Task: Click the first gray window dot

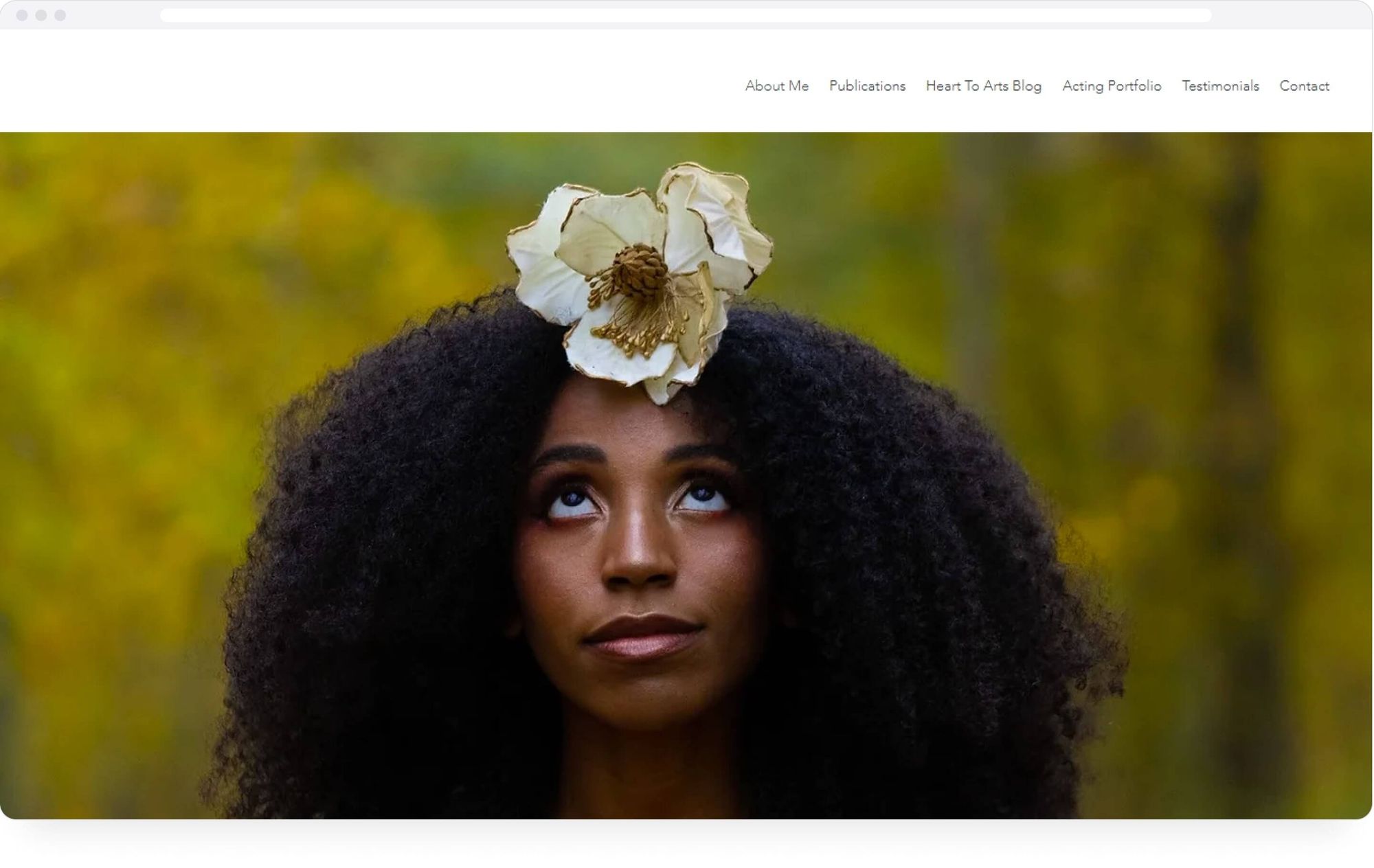Action: point(22,15)
